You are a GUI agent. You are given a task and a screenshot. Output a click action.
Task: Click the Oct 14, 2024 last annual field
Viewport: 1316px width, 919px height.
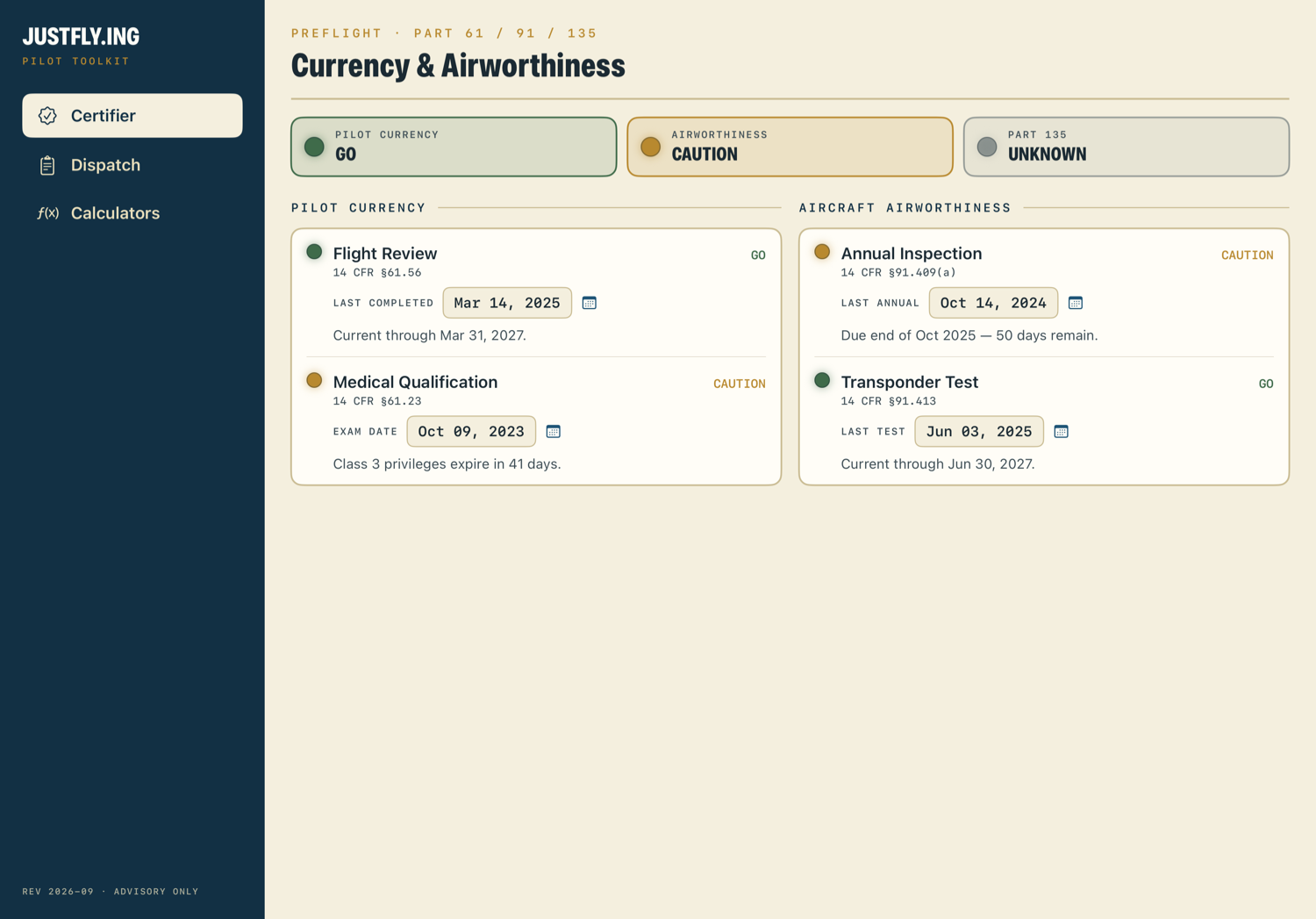point(993,303)
